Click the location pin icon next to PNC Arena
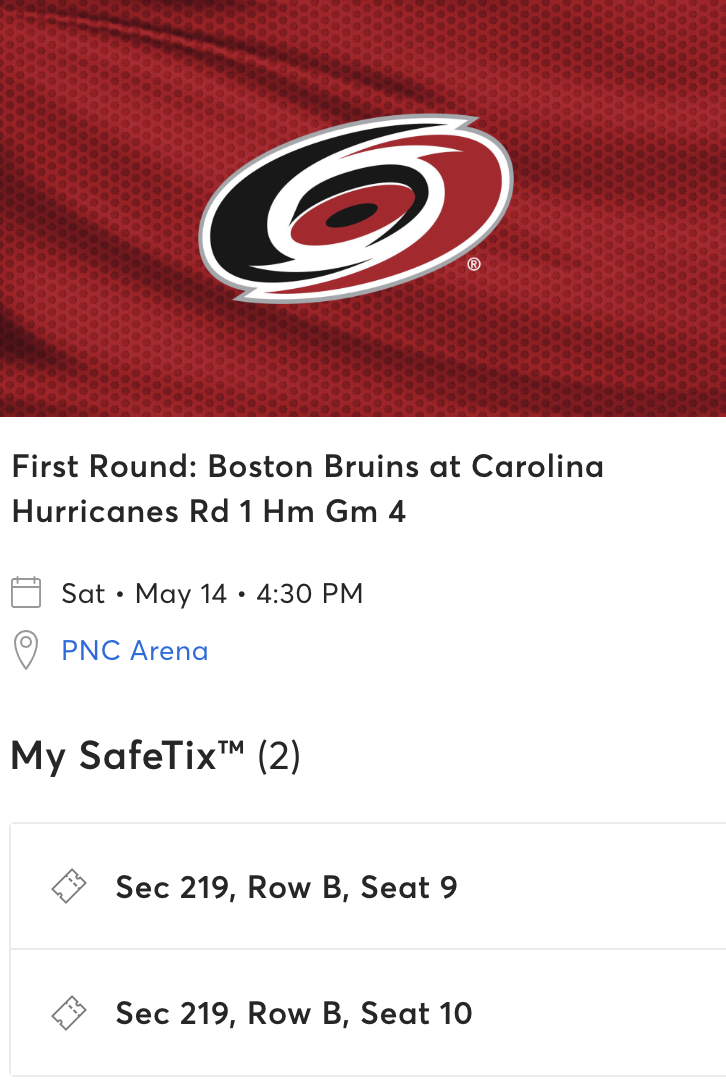This screenshot has width=726, height=1087. pos(24,649)
